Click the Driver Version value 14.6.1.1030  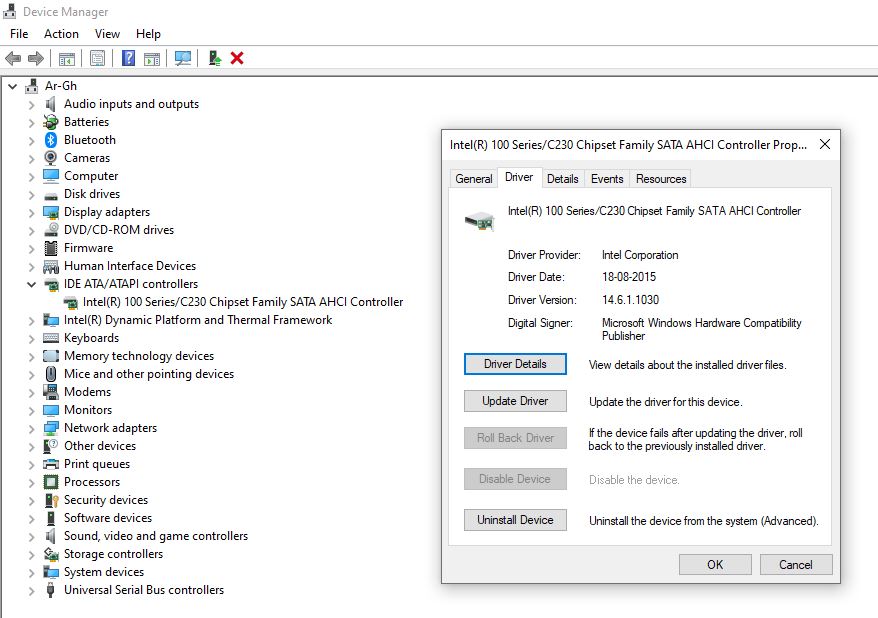click(631, 299)
